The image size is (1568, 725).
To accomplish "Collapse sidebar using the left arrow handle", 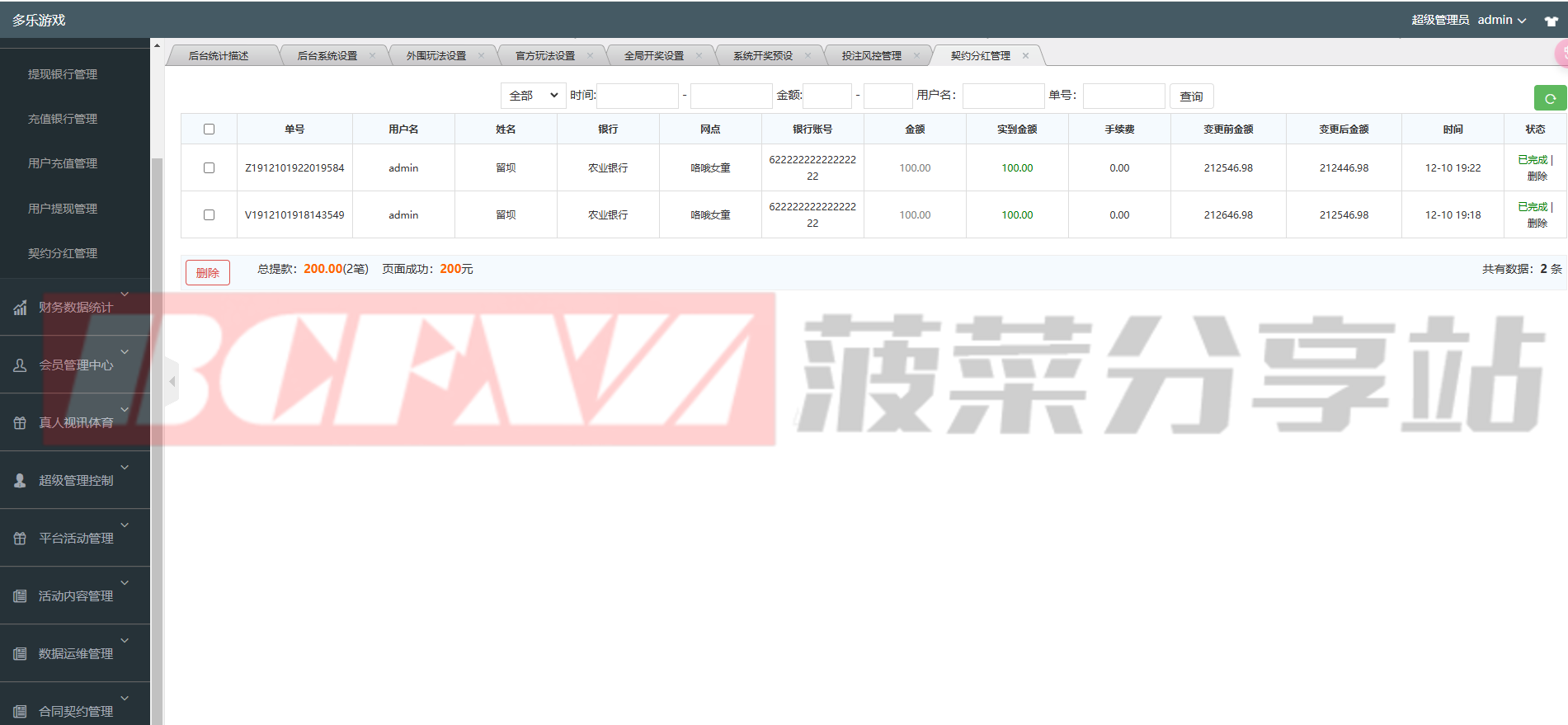I will (172, 381).
